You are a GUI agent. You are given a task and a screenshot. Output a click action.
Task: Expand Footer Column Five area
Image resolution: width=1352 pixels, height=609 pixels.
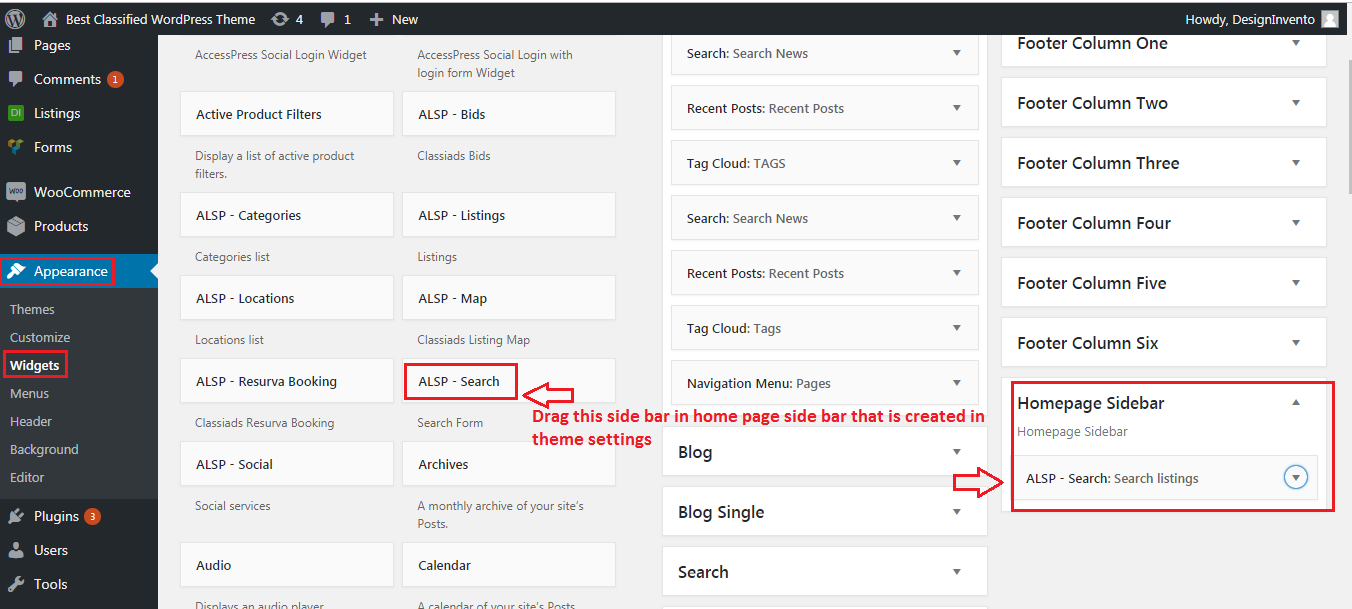click(1296, 283)
